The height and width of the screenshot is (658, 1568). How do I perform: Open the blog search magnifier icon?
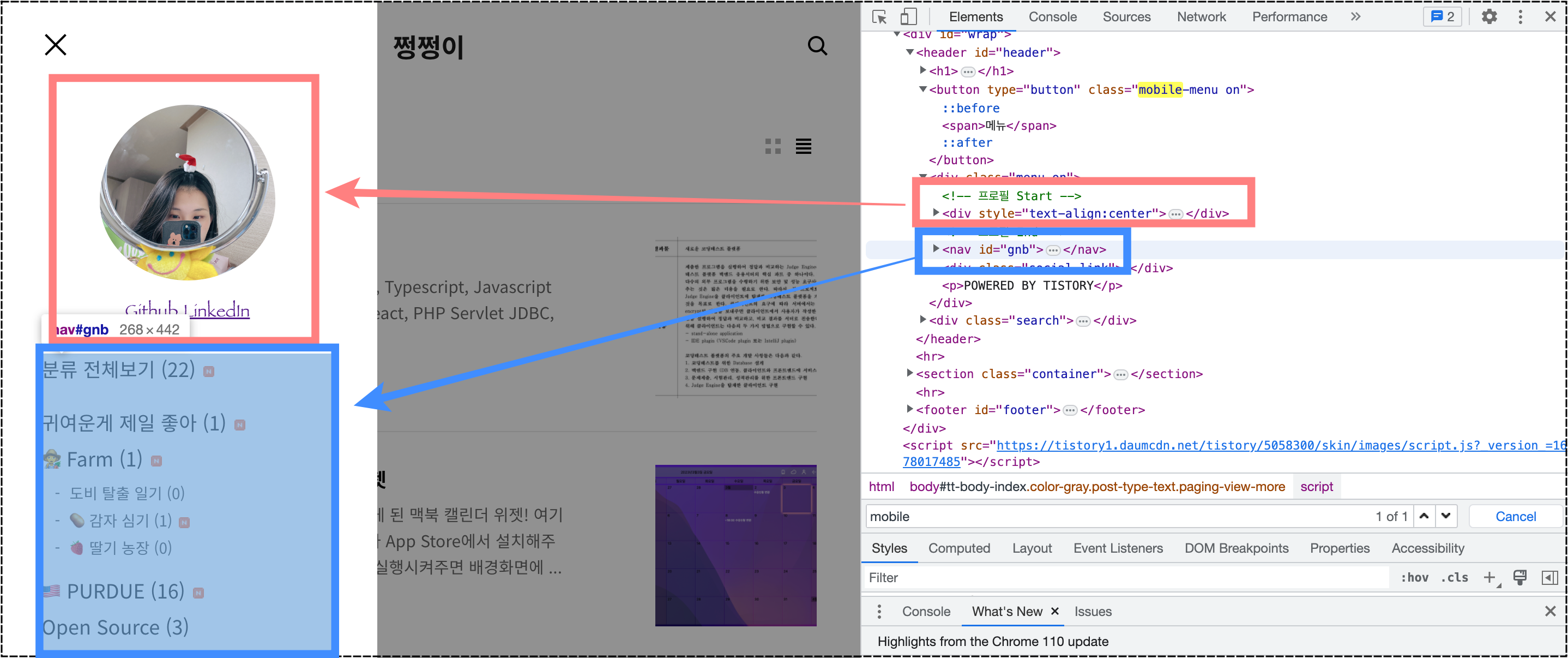coord(817,46)
